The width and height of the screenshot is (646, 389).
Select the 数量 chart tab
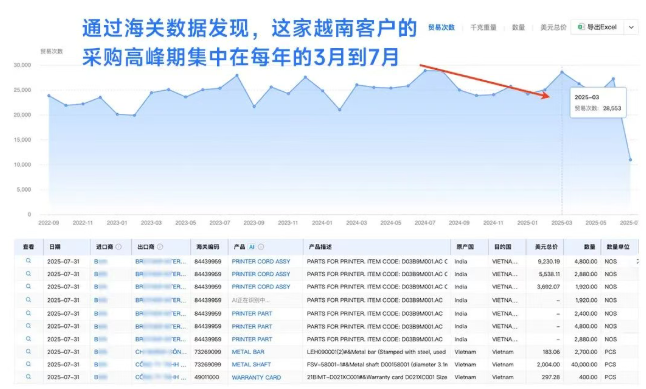tap(518, 27)
